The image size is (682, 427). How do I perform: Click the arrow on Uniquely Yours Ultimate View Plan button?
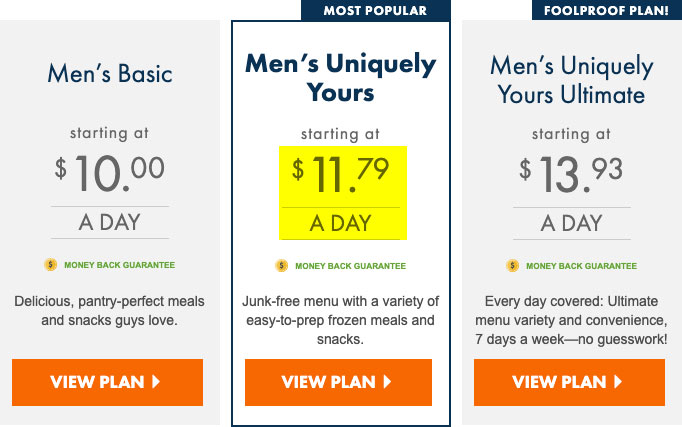(x=618, y=382)
